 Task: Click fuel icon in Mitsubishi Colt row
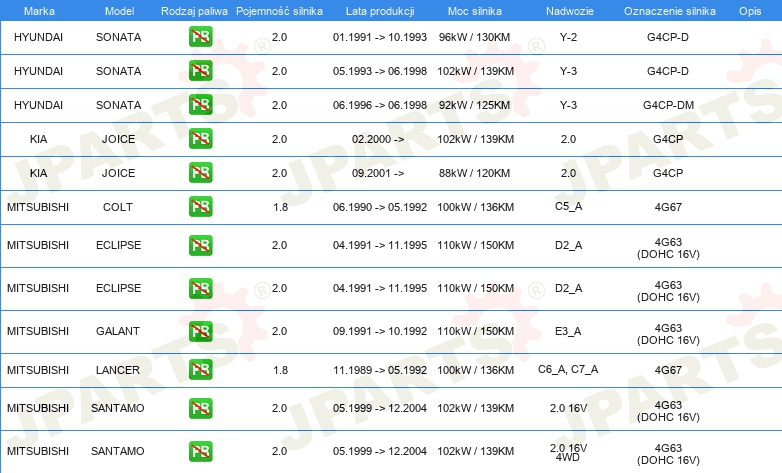pyautogui.click(x=200, y=207)
